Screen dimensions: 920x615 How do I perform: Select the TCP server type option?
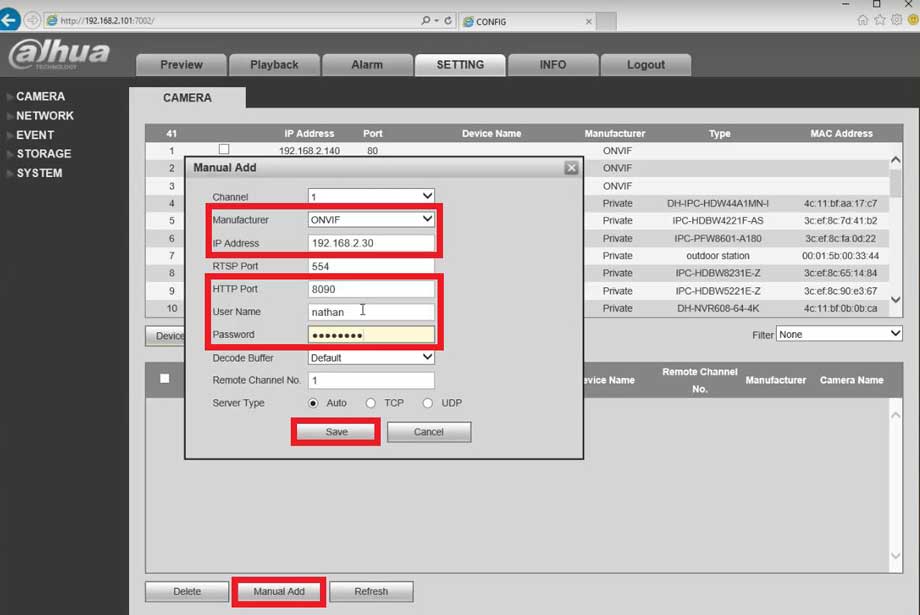[x=370, y=403]
